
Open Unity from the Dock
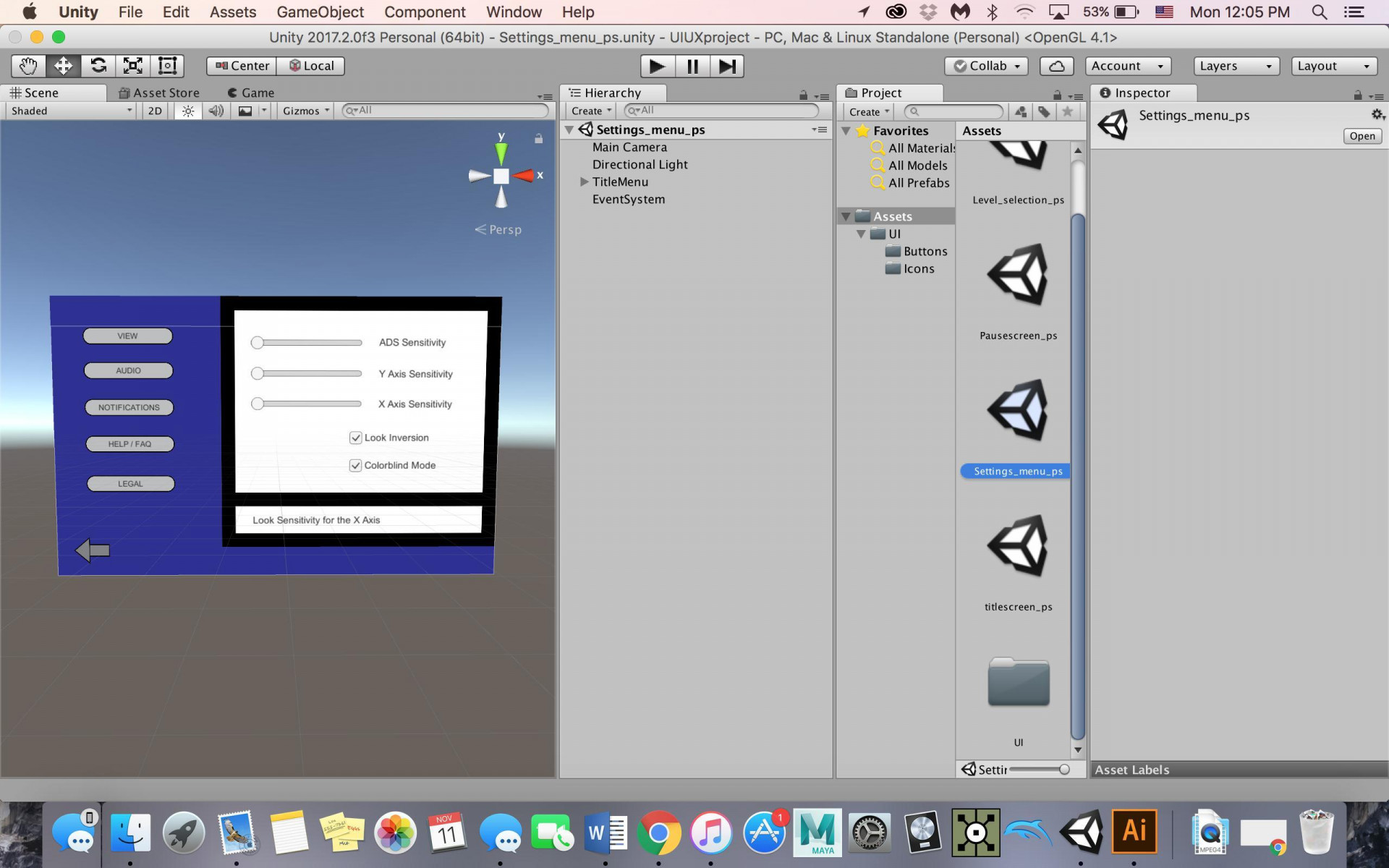1081,833
